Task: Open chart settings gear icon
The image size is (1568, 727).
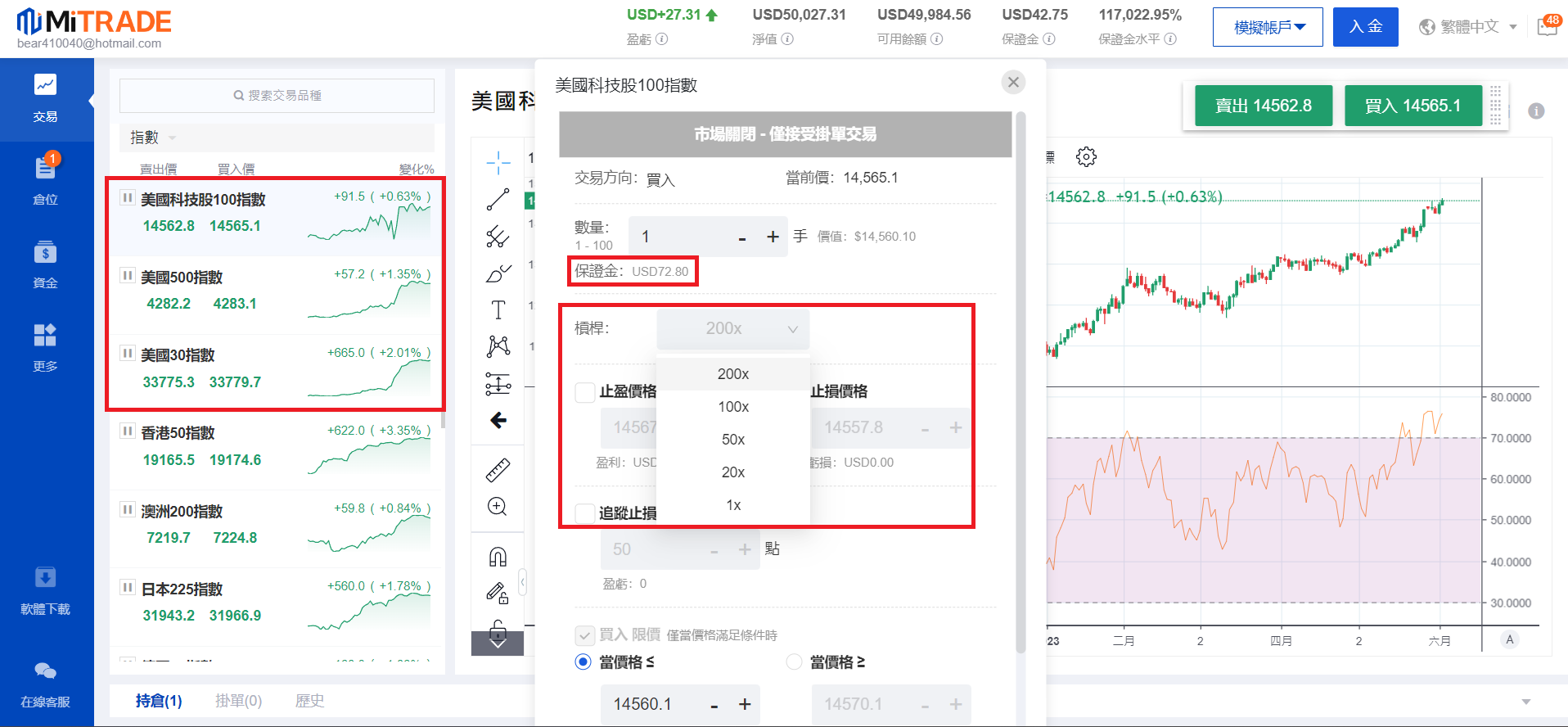Action: 1086,156
